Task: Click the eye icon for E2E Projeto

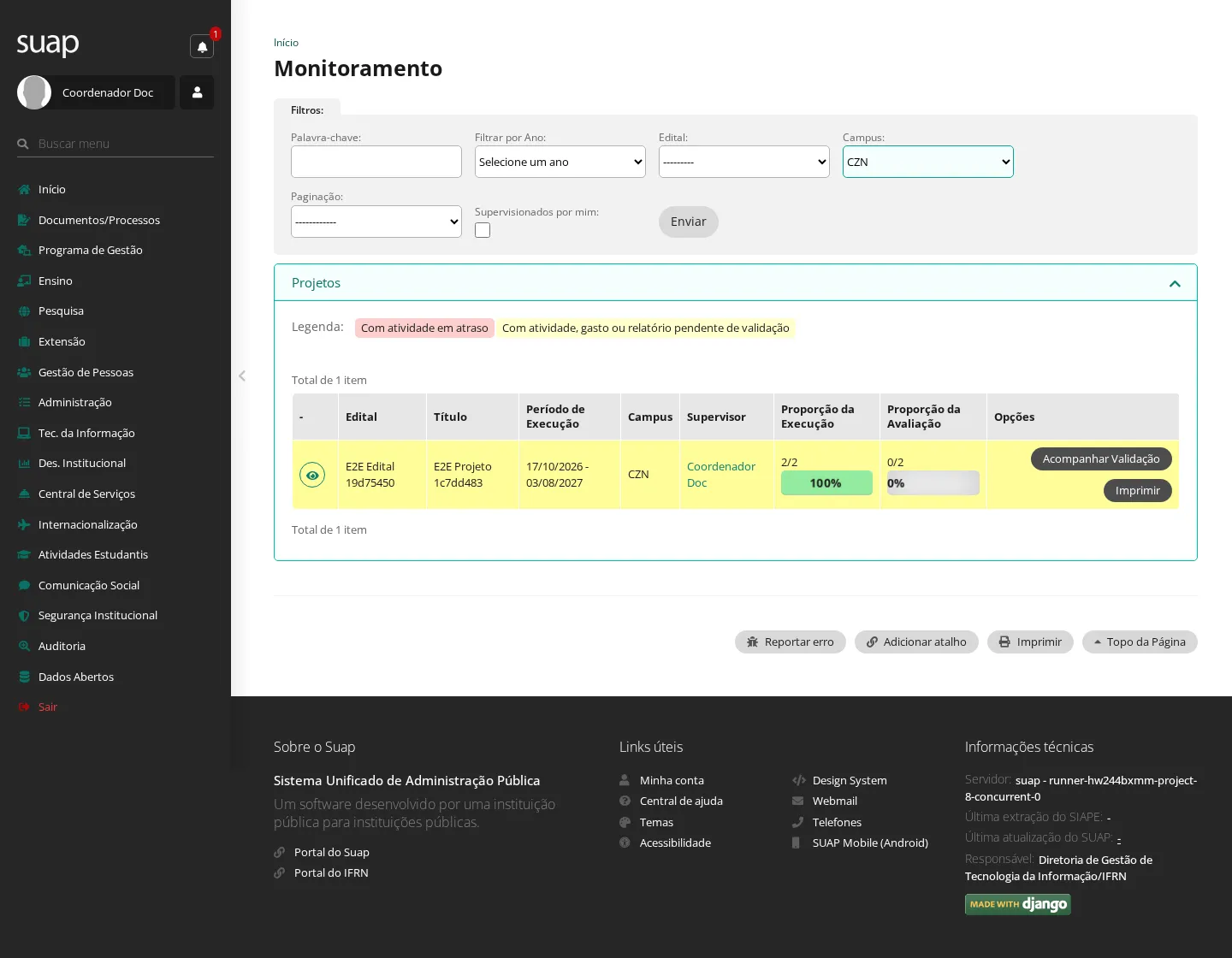Action: click(312, 475)
